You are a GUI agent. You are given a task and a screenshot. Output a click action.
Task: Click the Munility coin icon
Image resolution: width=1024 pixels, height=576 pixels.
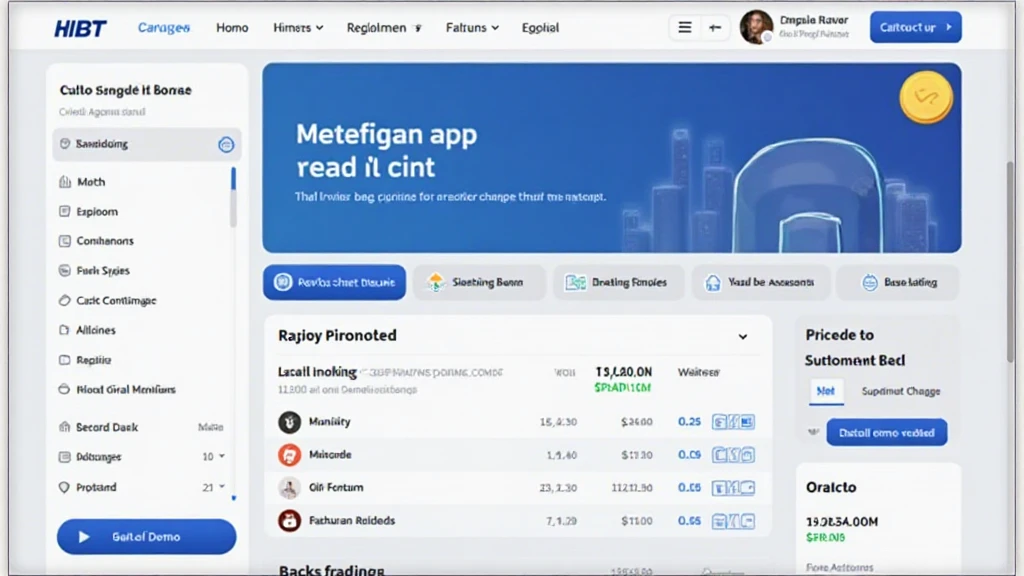(x=289, y=422)
